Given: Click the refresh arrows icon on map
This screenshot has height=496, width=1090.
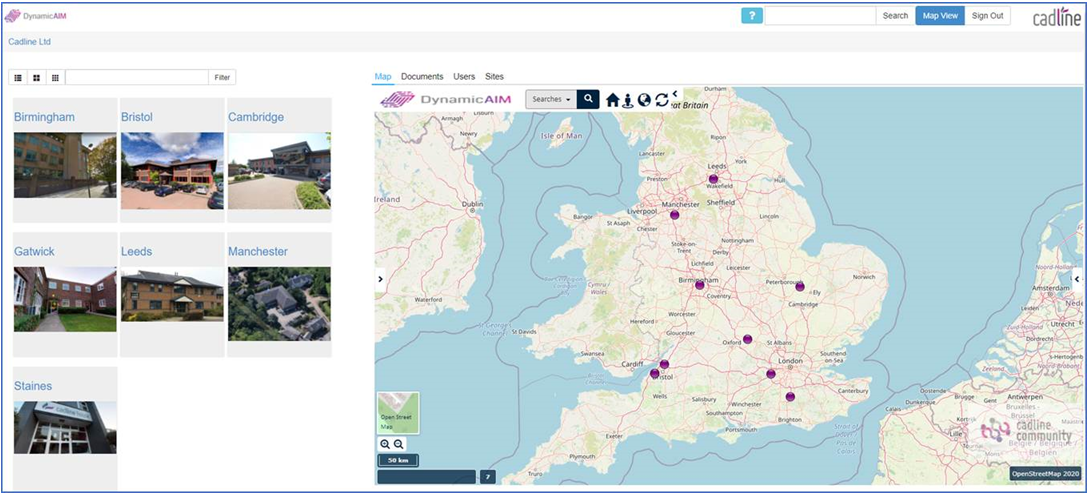Looking at the screenshot, I should coord(662,100).
